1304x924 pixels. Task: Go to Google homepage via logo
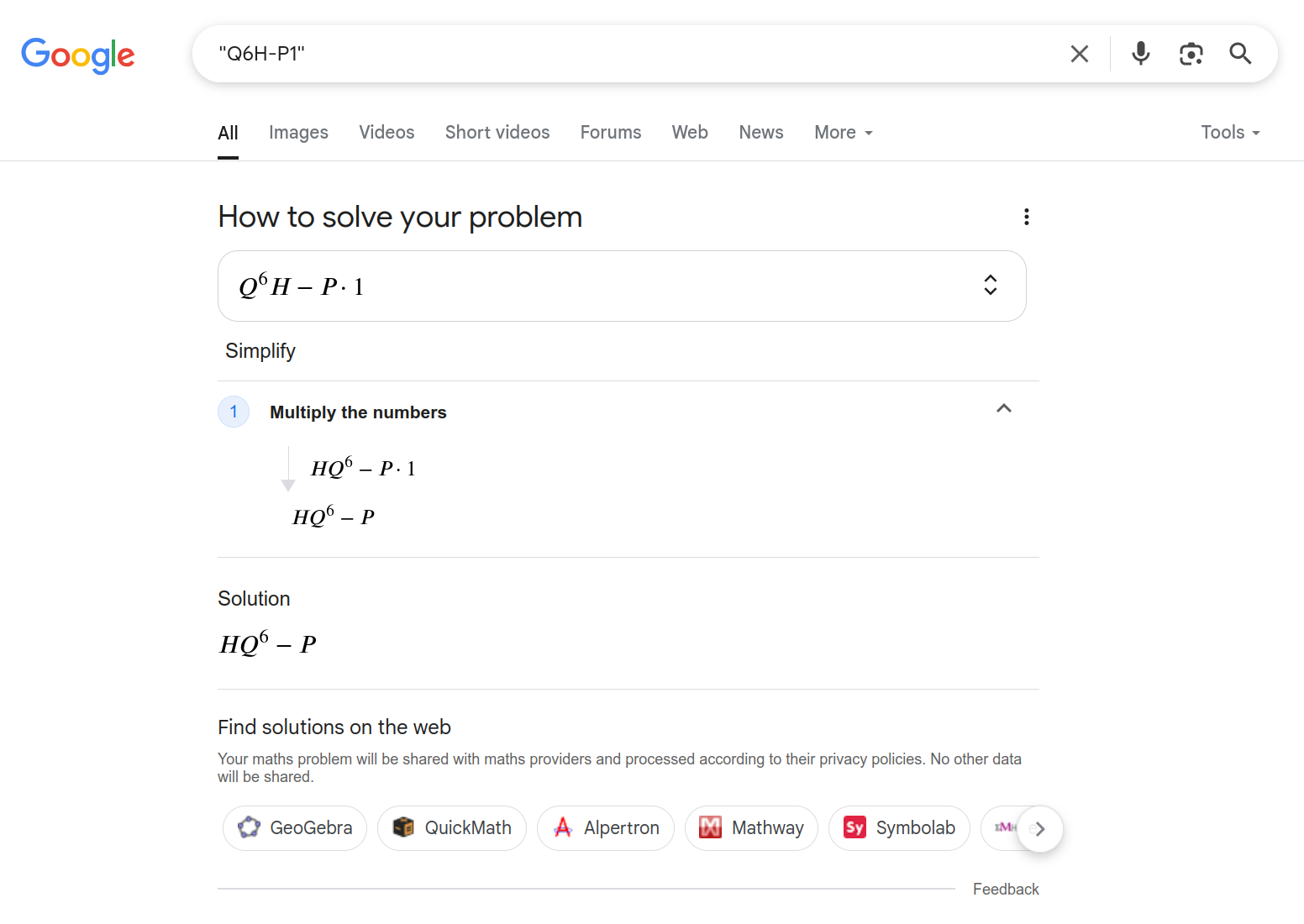(77, 55)
